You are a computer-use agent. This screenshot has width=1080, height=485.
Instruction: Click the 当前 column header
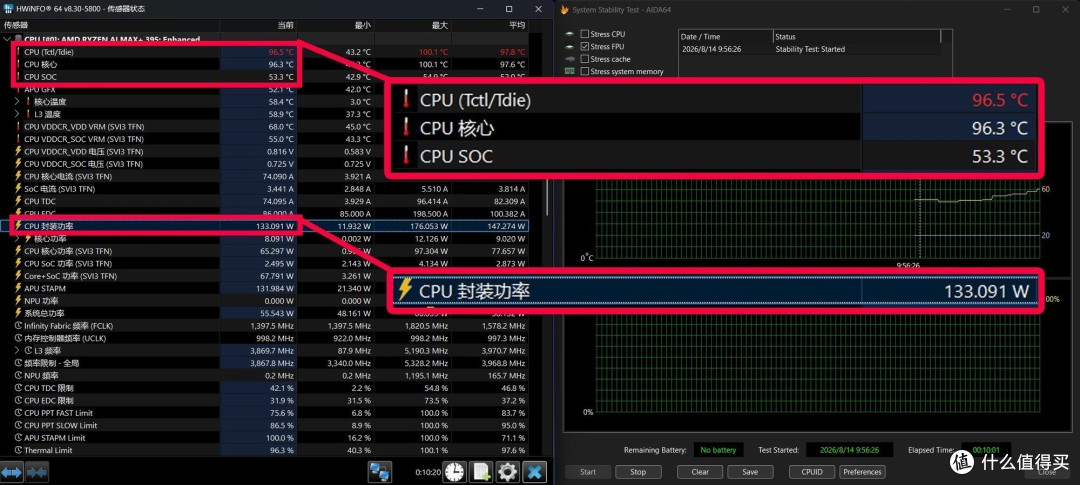pyautogui.click(x=259, y=25)
